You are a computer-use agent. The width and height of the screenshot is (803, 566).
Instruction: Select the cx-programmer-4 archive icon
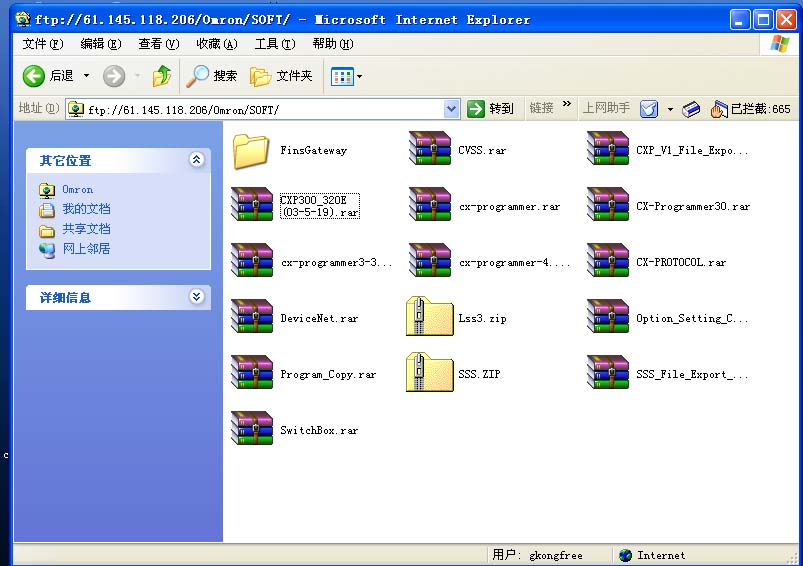click(430, 260)
